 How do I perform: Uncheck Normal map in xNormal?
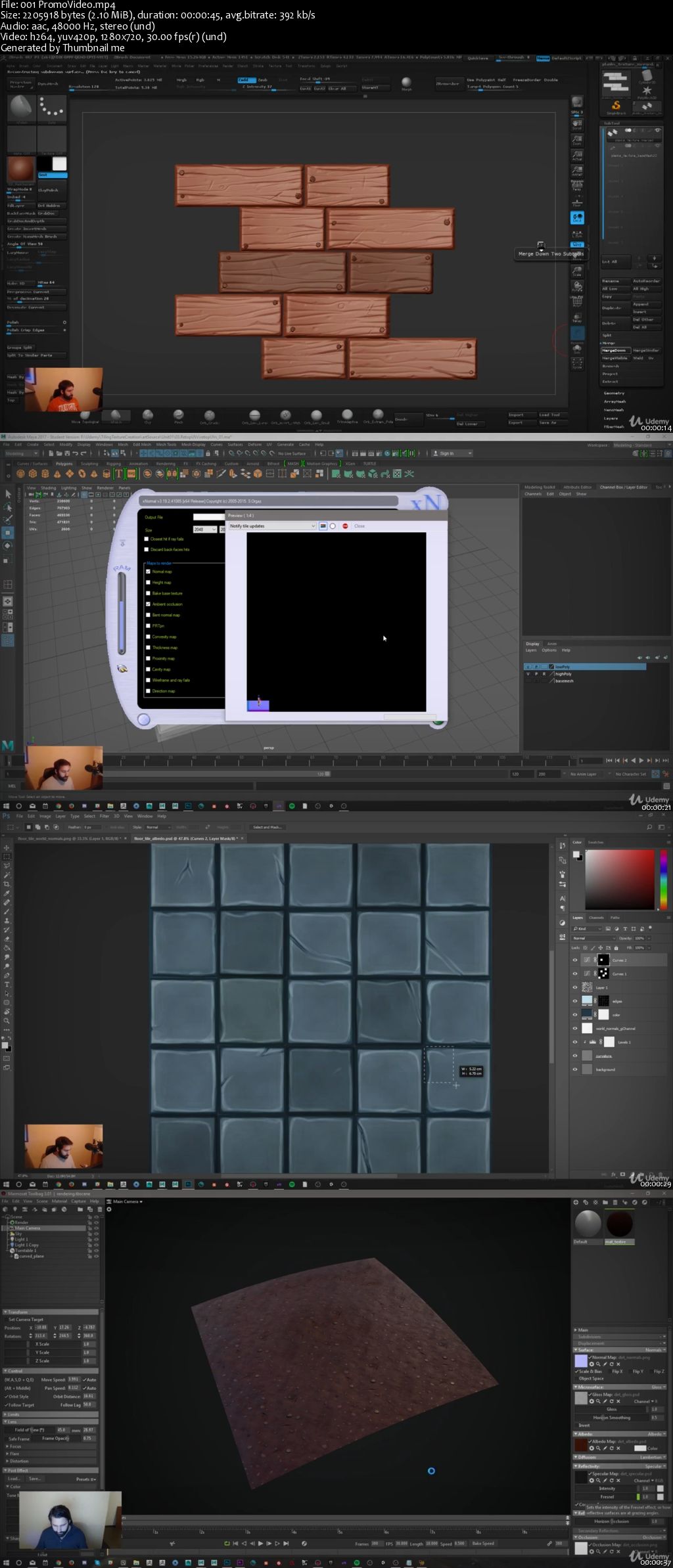pyautogui.click(x=148, y=571)
